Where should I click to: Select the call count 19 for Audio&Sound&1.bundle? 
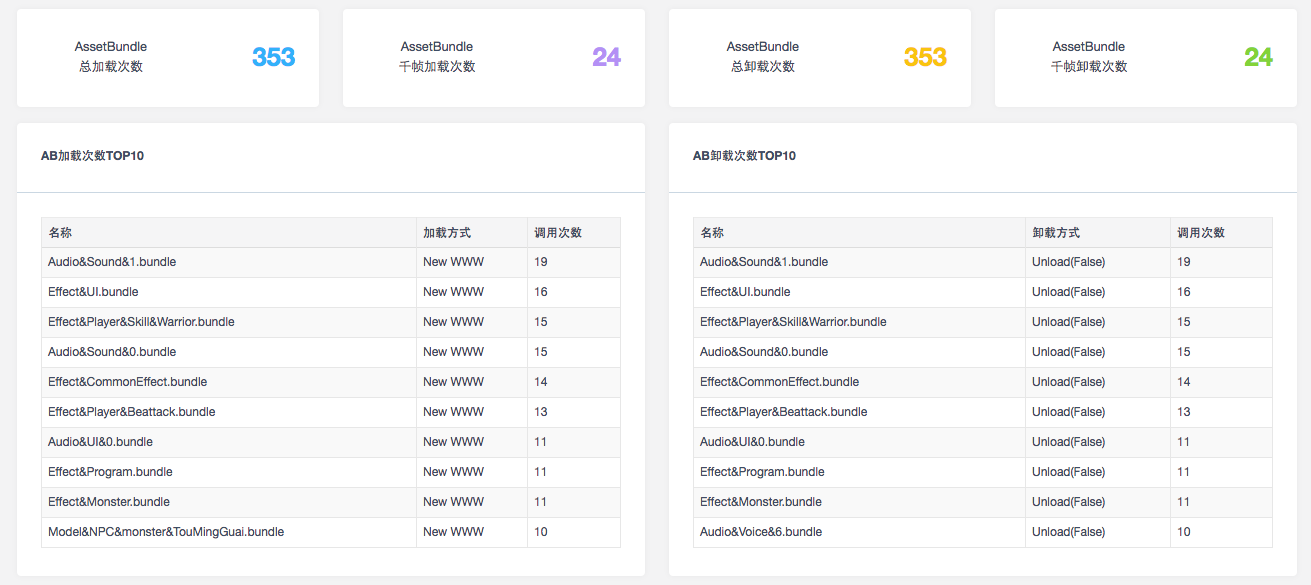point(539,261)
